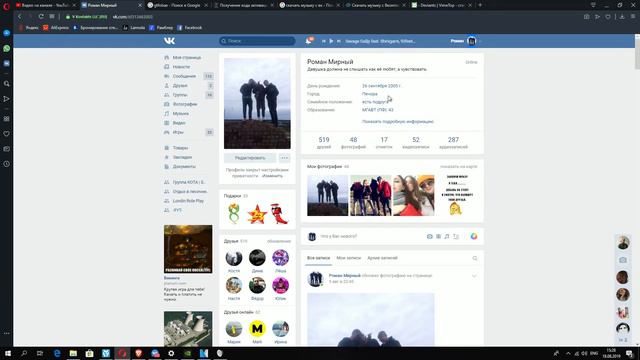The image size is (640, 360).
Task: Click the Редактировать button under profile photo
Action: tap(250, 158)
